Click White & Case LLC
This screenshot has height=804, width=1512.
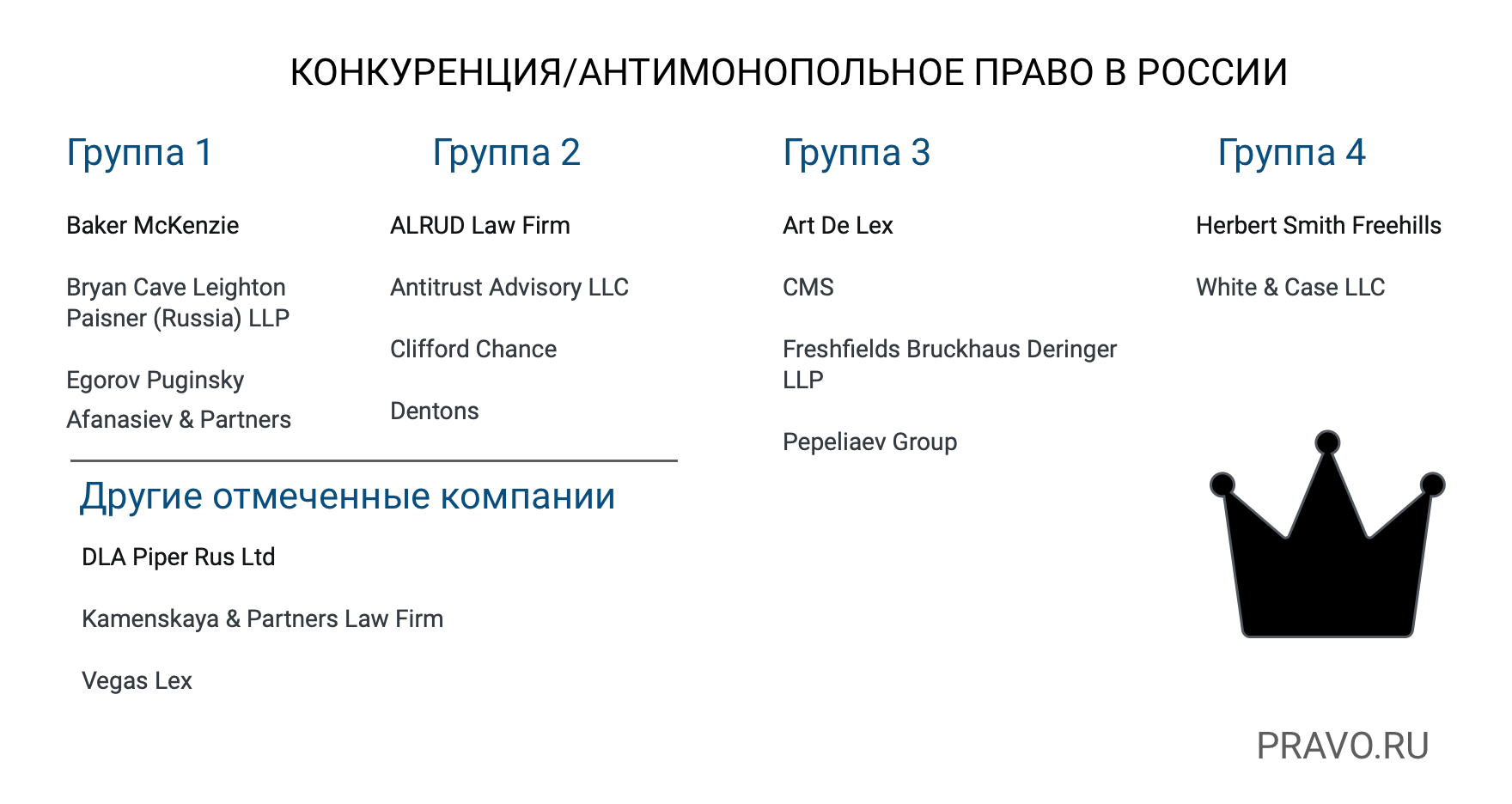pyautogui.click(x=1290, y=287)
